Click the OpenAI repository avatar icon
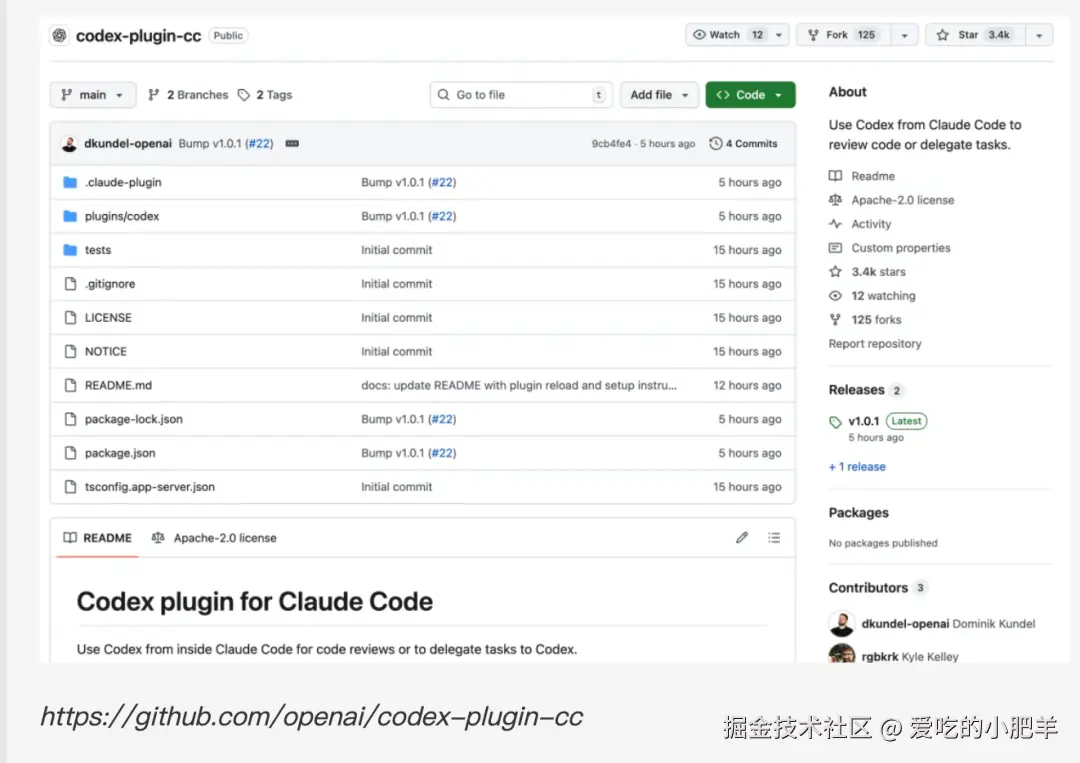This screenshot has width=1080, height=763. click(59, 35)
